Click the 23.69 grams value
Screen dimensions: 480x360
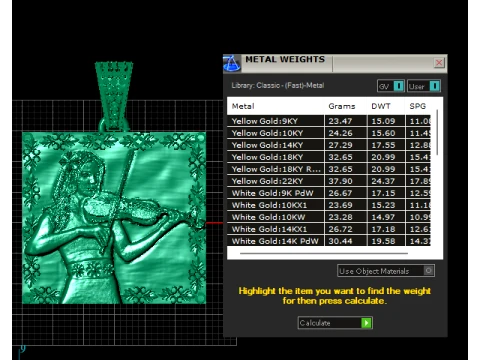click(340, 205)
